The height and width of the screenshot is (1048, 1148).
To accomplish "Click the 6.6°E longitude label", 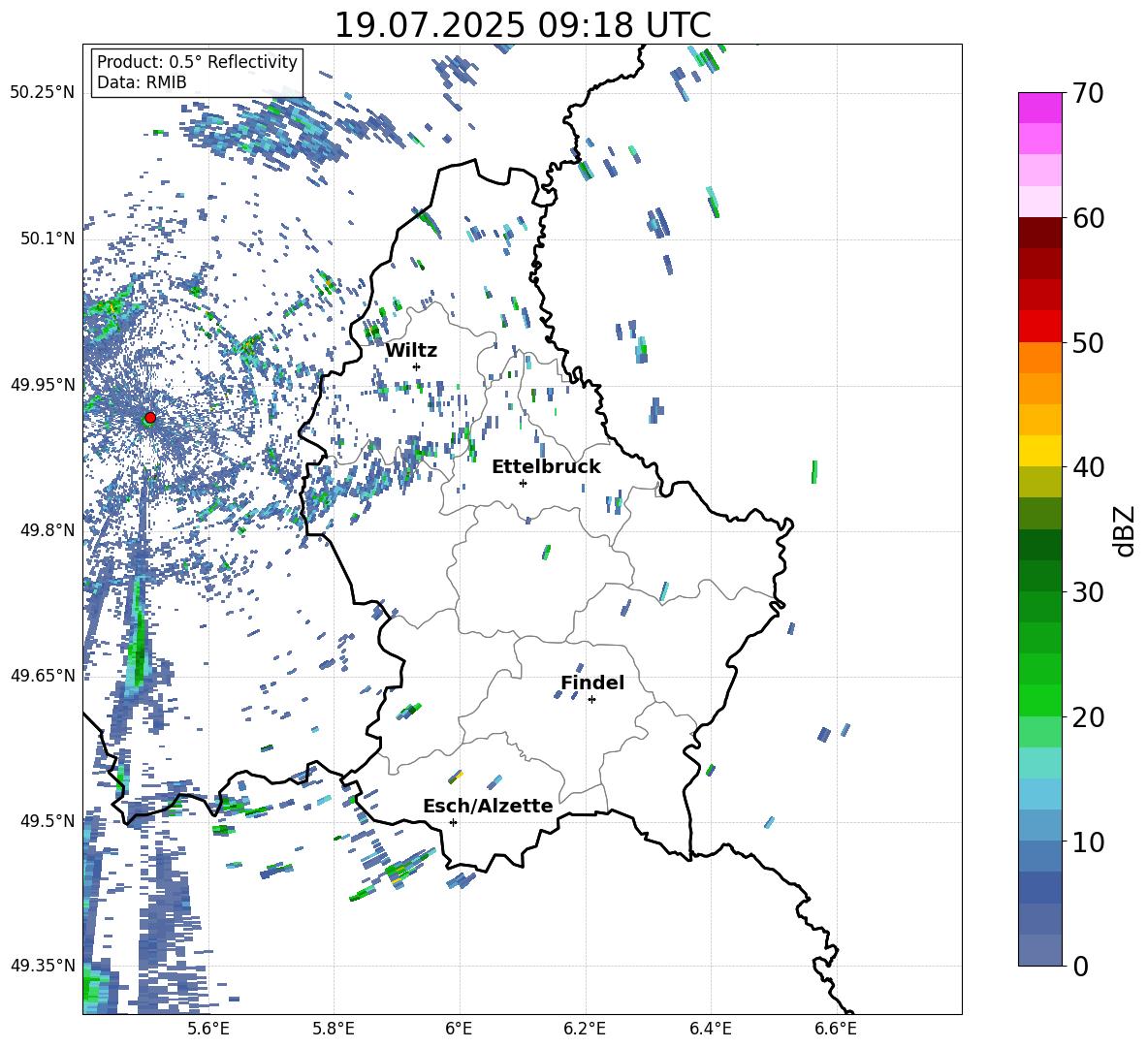I will click(x=836, y=1029).
